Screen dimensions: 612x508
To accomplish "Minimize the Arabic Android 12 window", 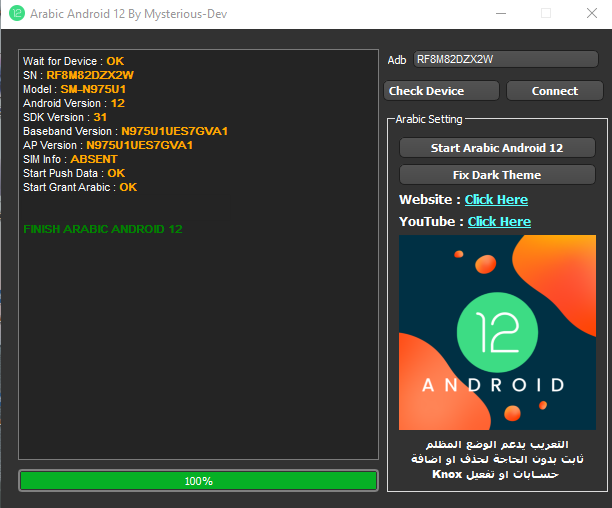I will coord(499,14).
